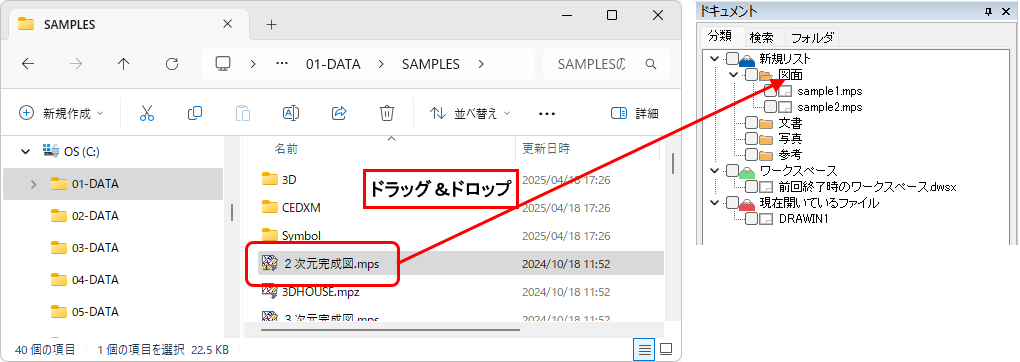Click the Copy icon in Explorer toolbar
This screenshot has height=362, width=1020.
[x=195, y=113]
